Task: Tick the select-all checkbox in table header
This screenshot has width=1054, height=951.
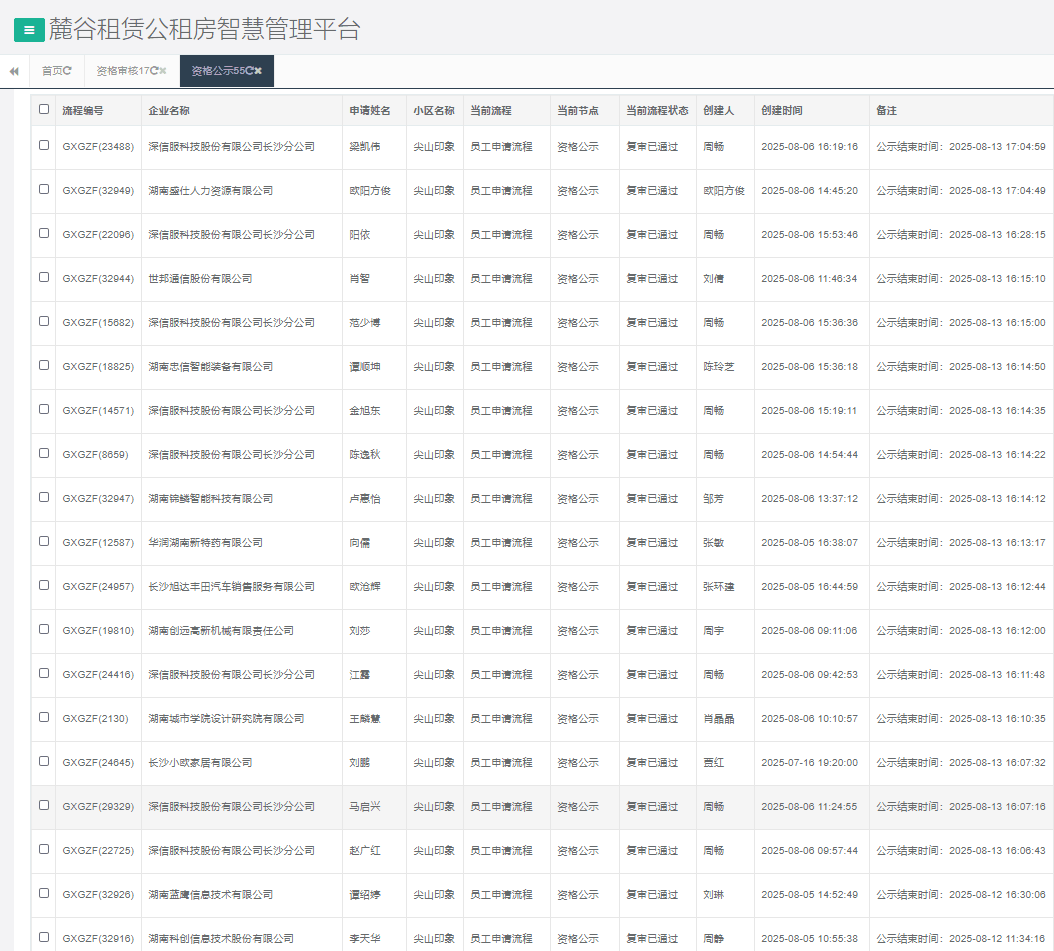Action: point(44,109)
